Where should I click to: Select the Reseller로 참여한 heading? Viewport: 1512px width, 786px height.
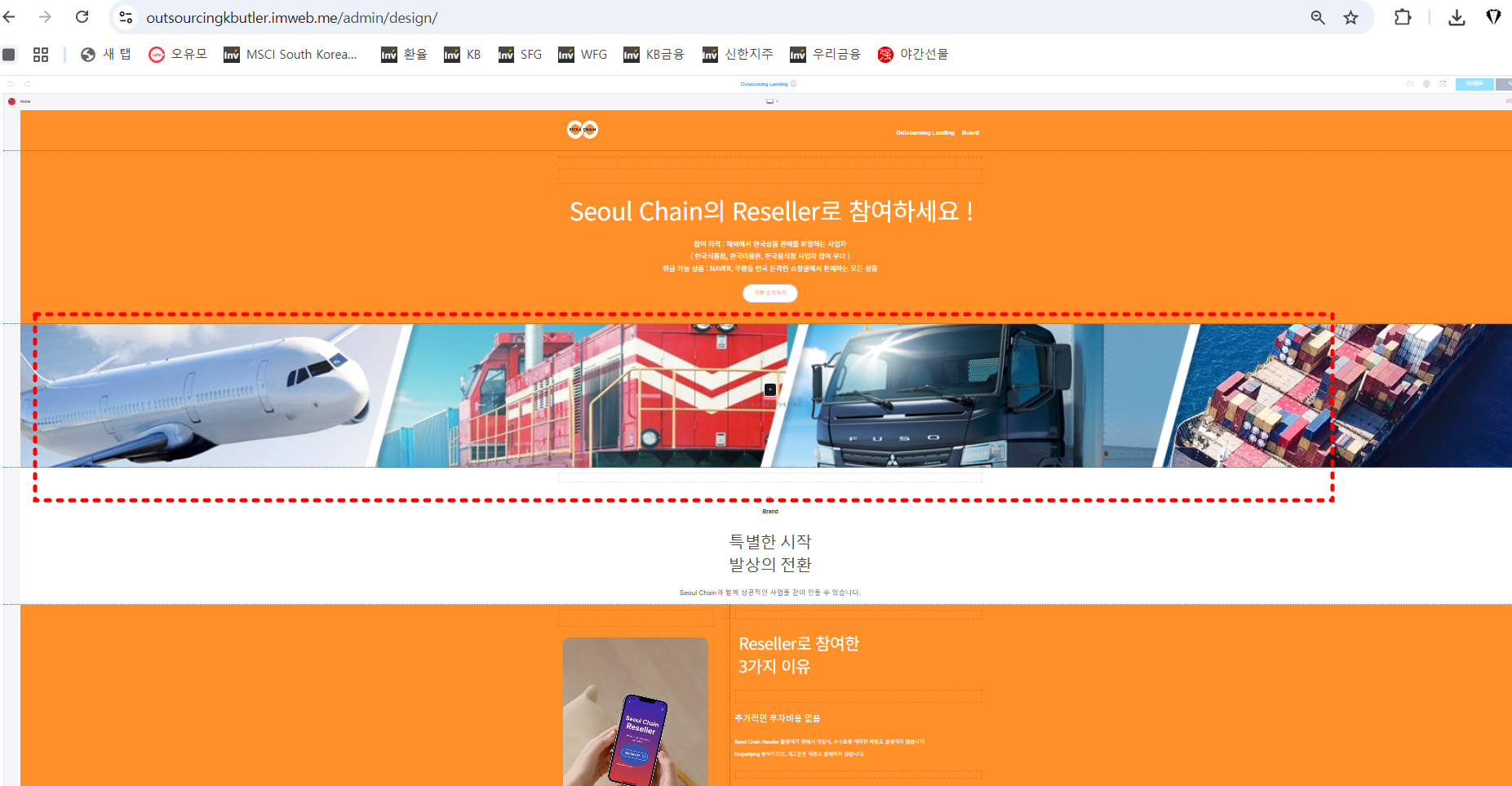pyautogui.click(x=799, y=644)
